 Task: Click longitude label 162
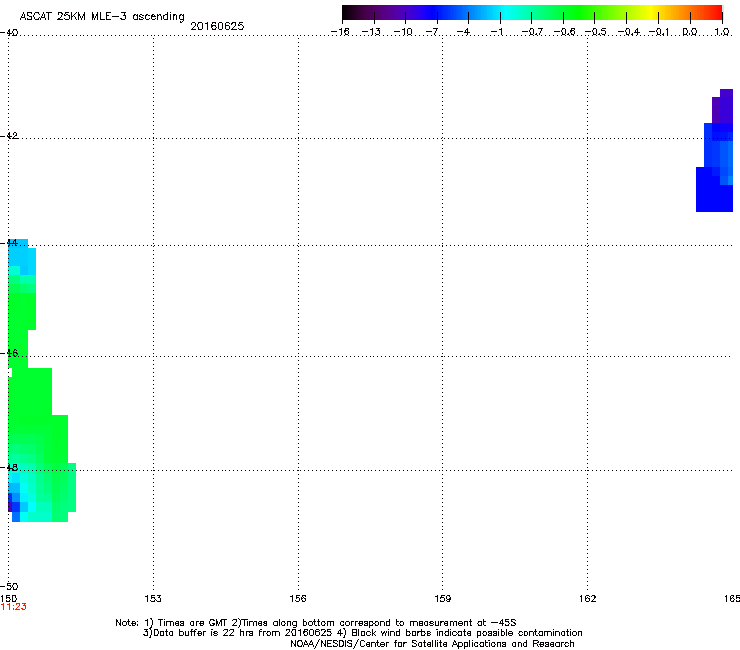click(588, 599)
